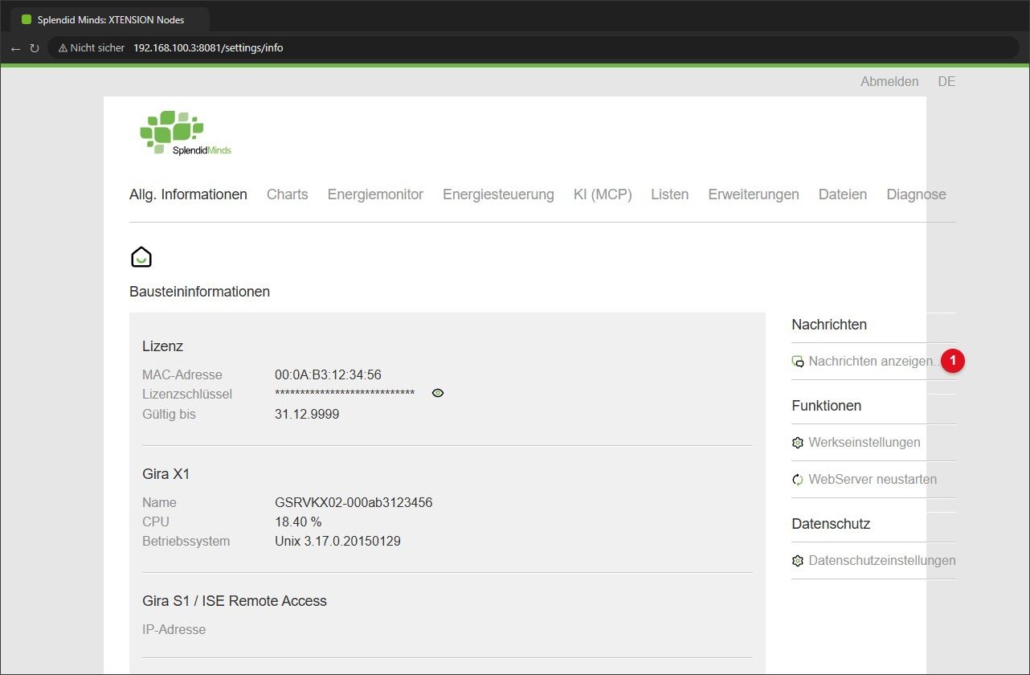Click the browser back arrow
Viewport: 1030px width, 675px height.
pyautogui.click(x=16, y=49)
